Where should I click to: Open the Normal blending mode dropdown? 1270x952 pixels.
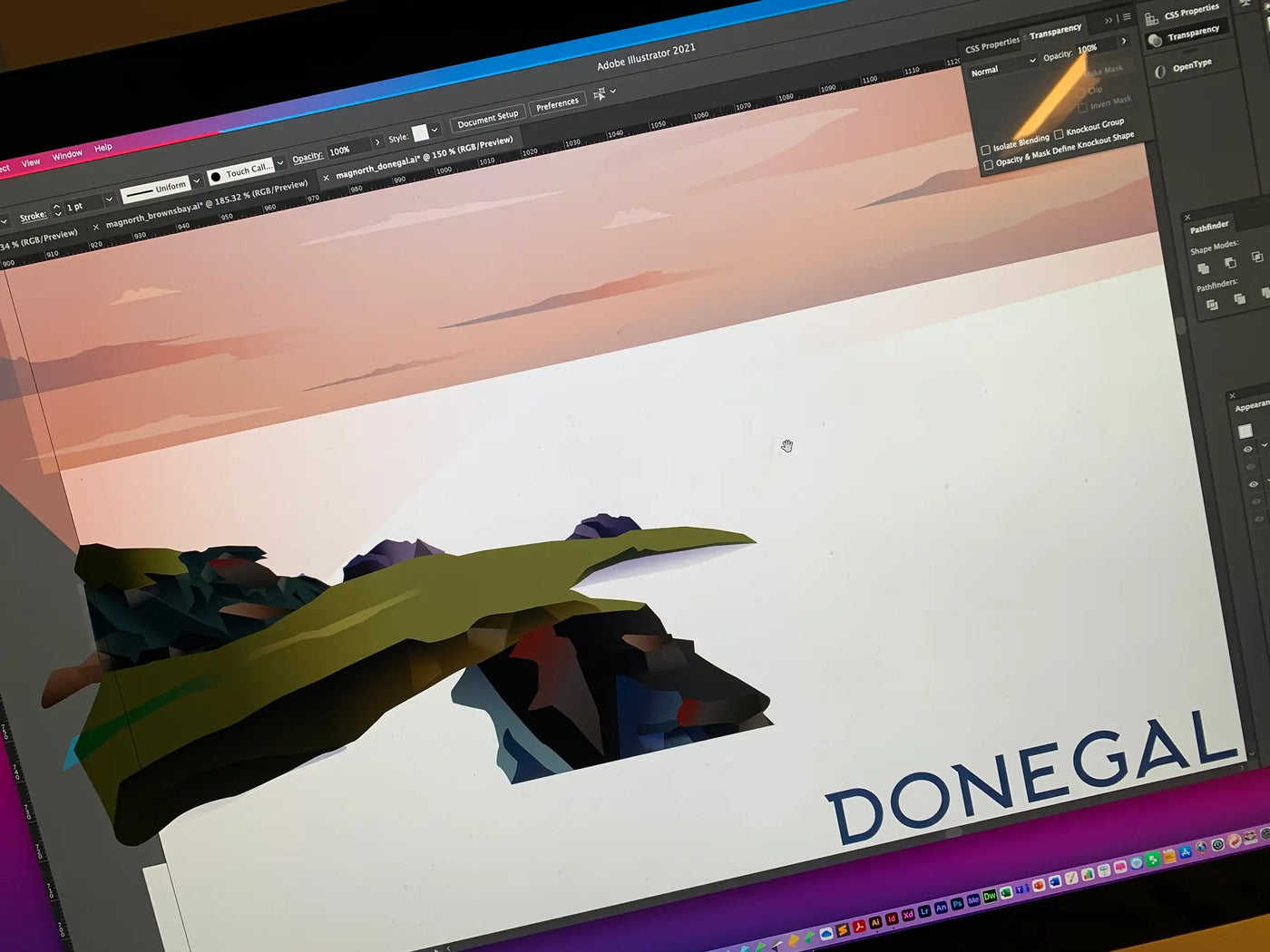click(x=1002, y=67)
